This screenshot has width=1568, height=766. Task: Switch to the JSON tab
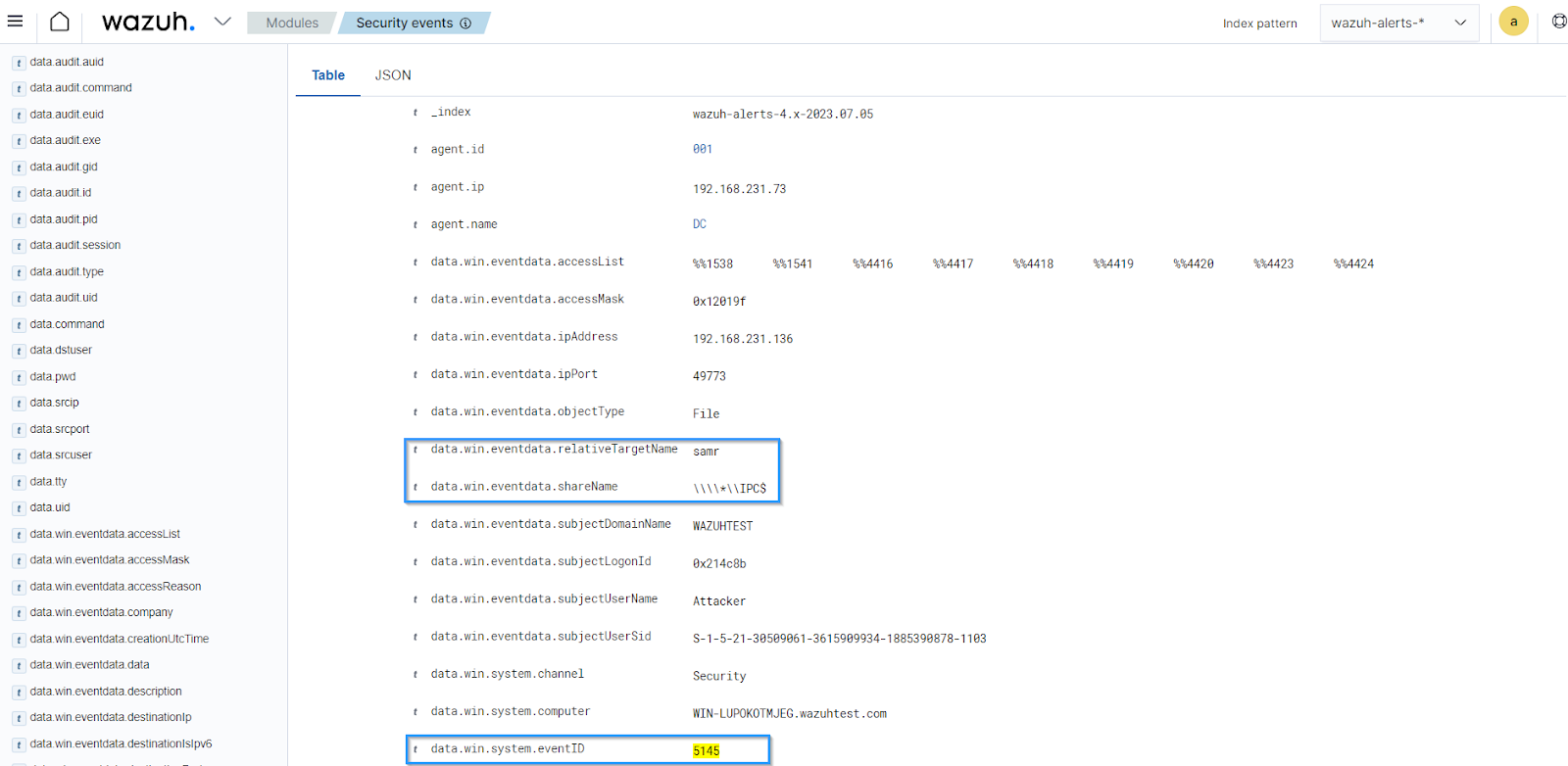coord(393,75)
